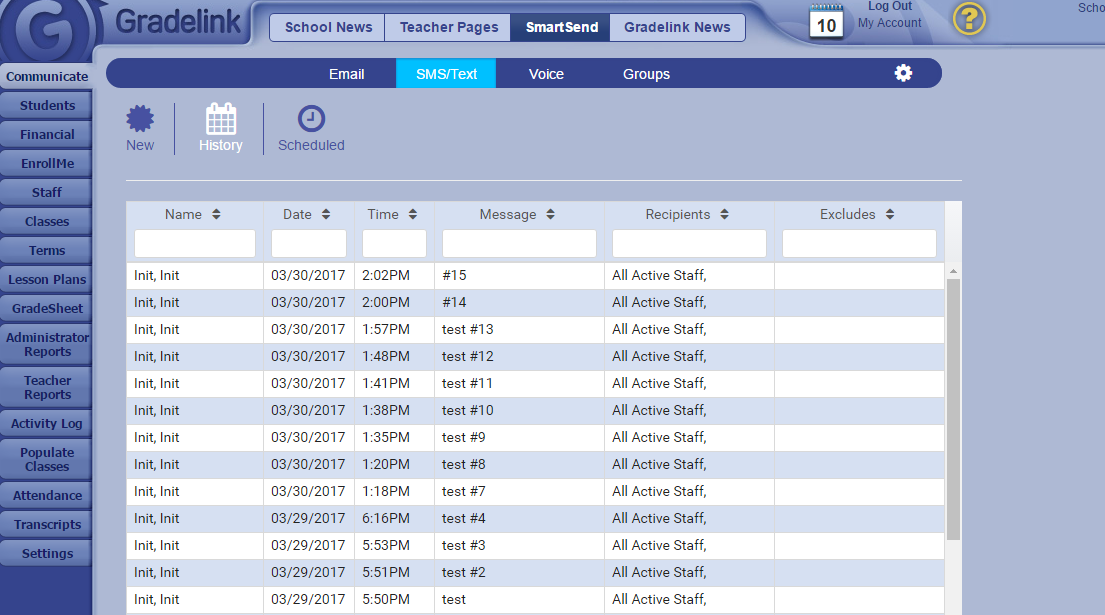Click the time cell '6:16PM'
This screenshot has width=1105, height=615.
pos(394,518)
